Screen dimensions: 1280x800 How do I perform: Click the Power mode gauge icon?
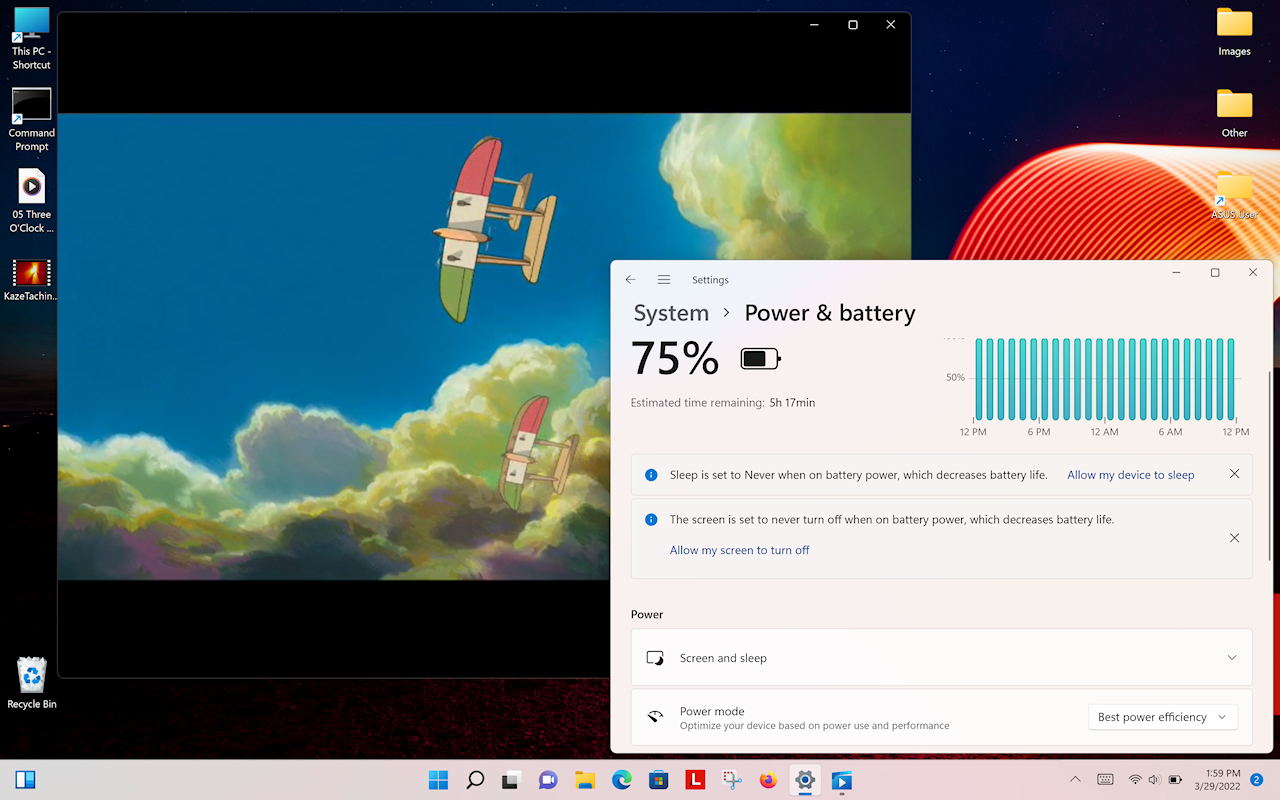(x=655, y=717)
